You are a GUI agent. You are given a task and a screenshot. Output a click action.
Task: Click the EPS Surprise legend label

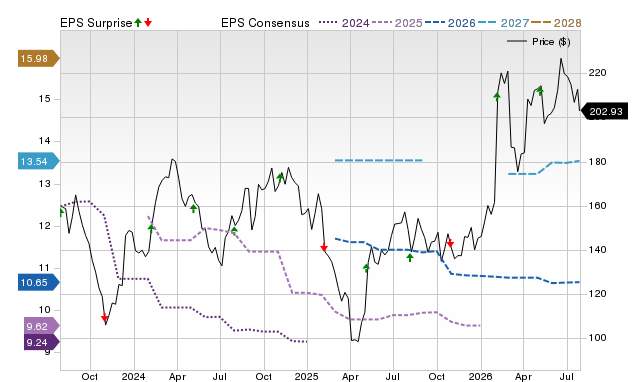click(96, 23)
